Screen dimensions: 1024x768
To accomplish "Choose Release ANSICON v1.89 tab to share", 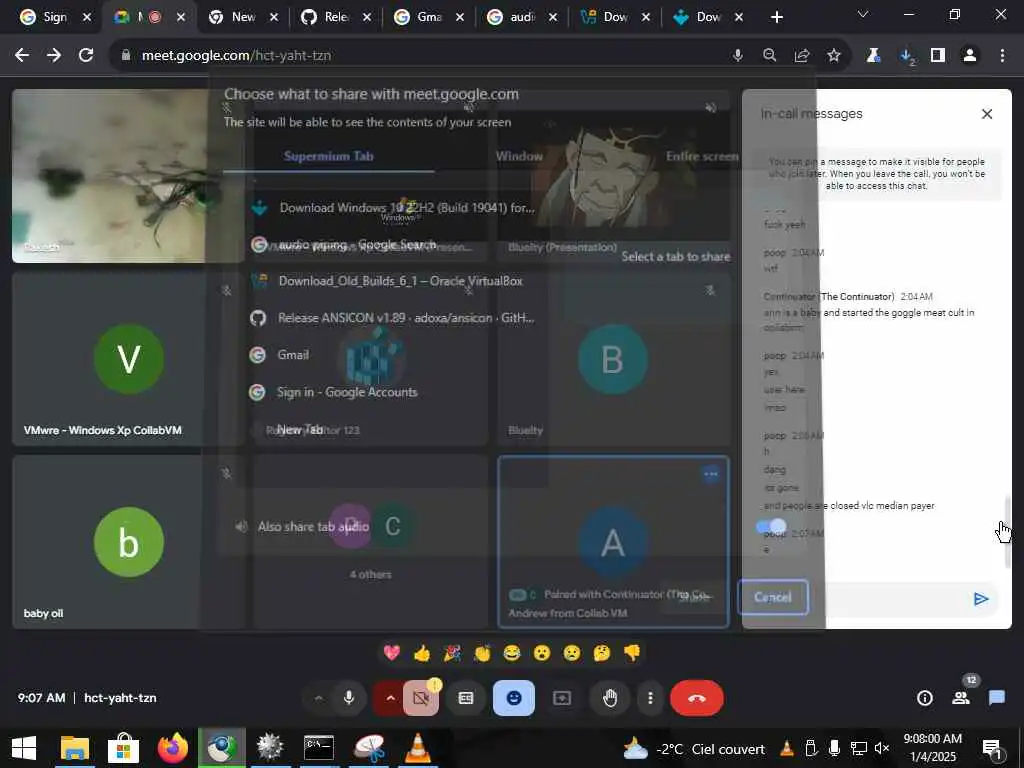I will pyautogui.click(x=392, y=318).
